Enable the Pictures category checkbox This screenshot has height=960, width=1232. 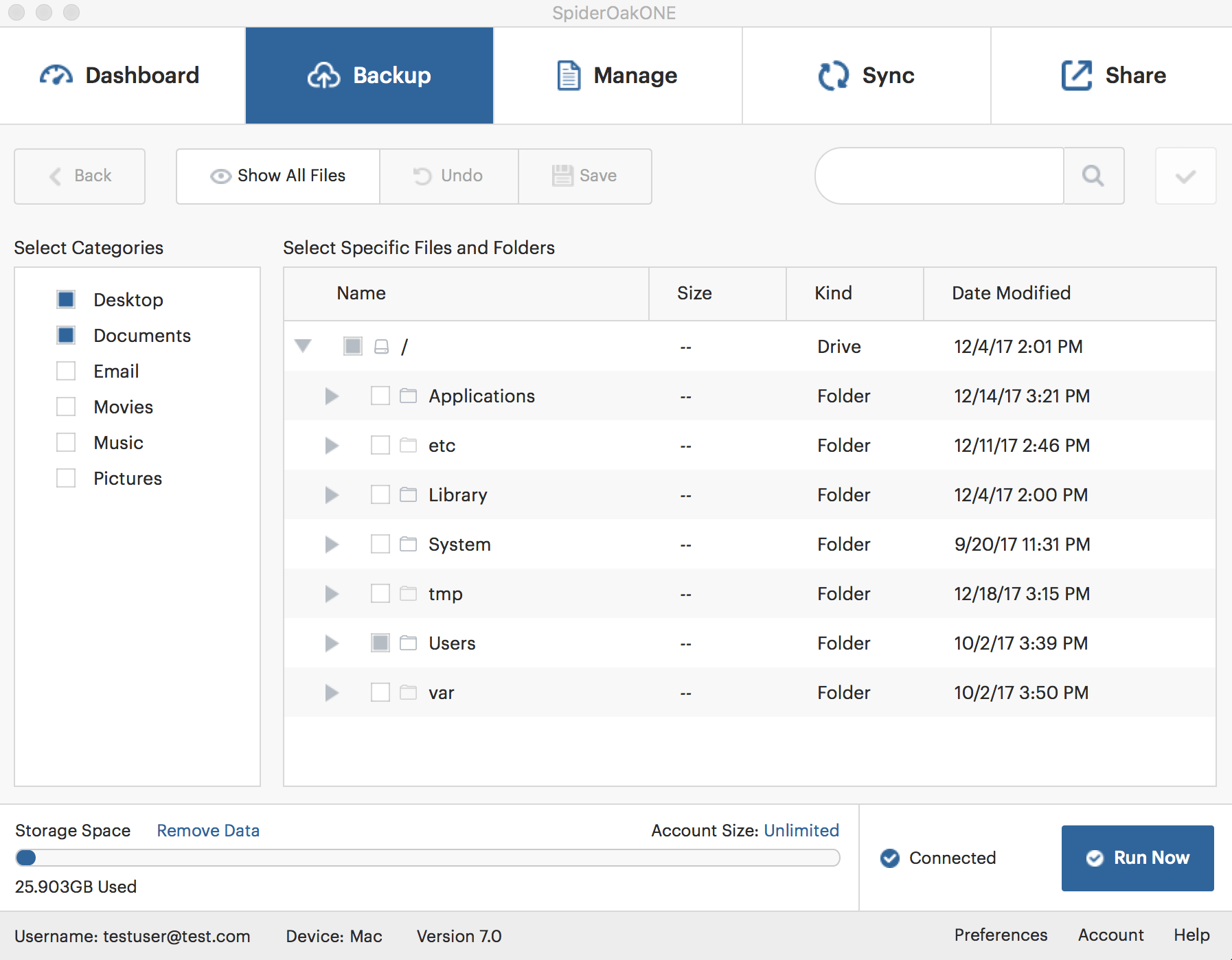coord(66,478)
